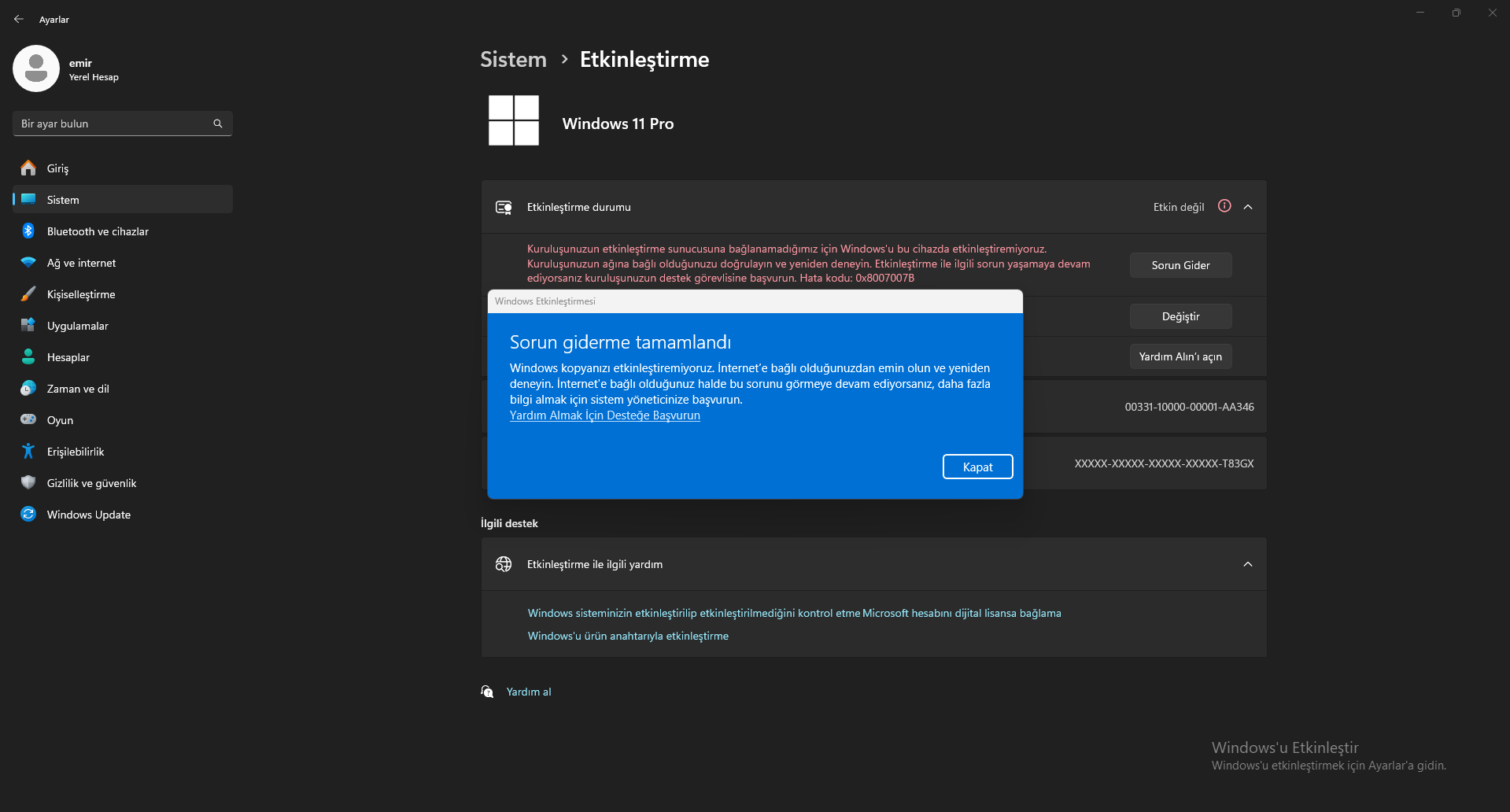The height and width of the screenshot is (812, 1510).
Task: Minimize the Ayarlar window
Action: pyautogui.click(x=1420, y=13)
